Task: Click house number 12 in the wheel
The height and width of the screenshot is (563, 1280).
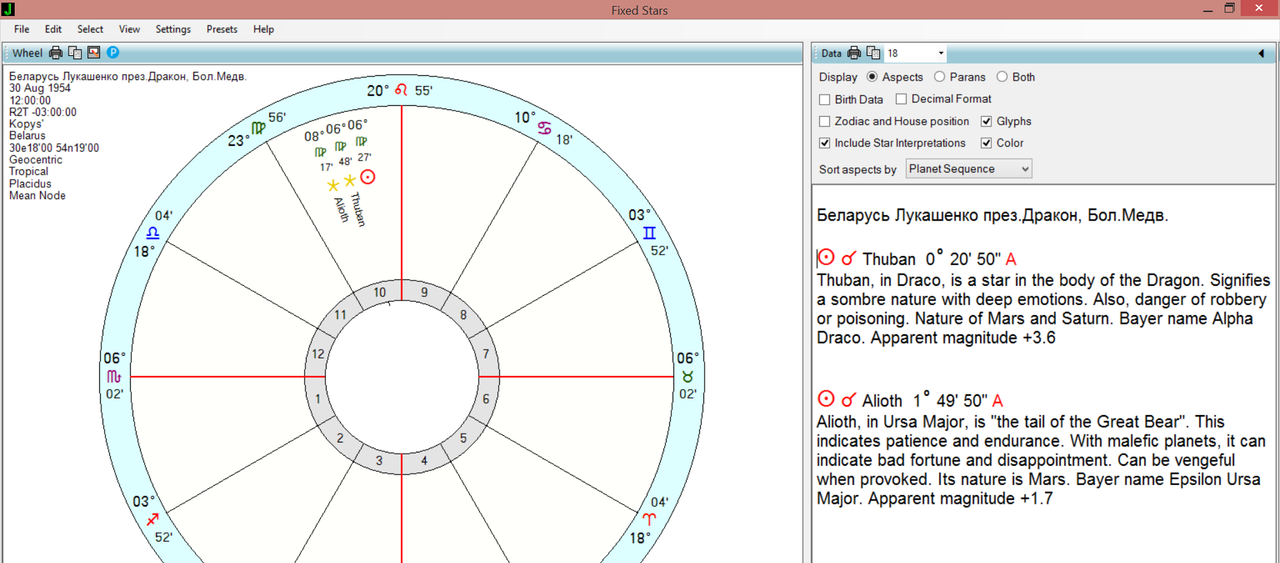Action: coord(318,354)
